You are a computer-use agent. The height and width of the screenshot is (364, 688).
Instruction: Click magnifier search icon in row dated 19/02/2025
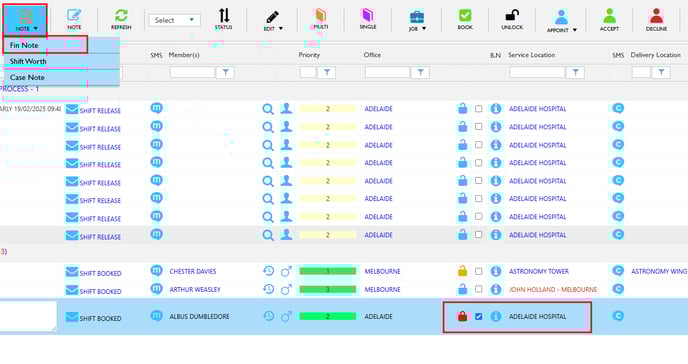tap(268, 109)
